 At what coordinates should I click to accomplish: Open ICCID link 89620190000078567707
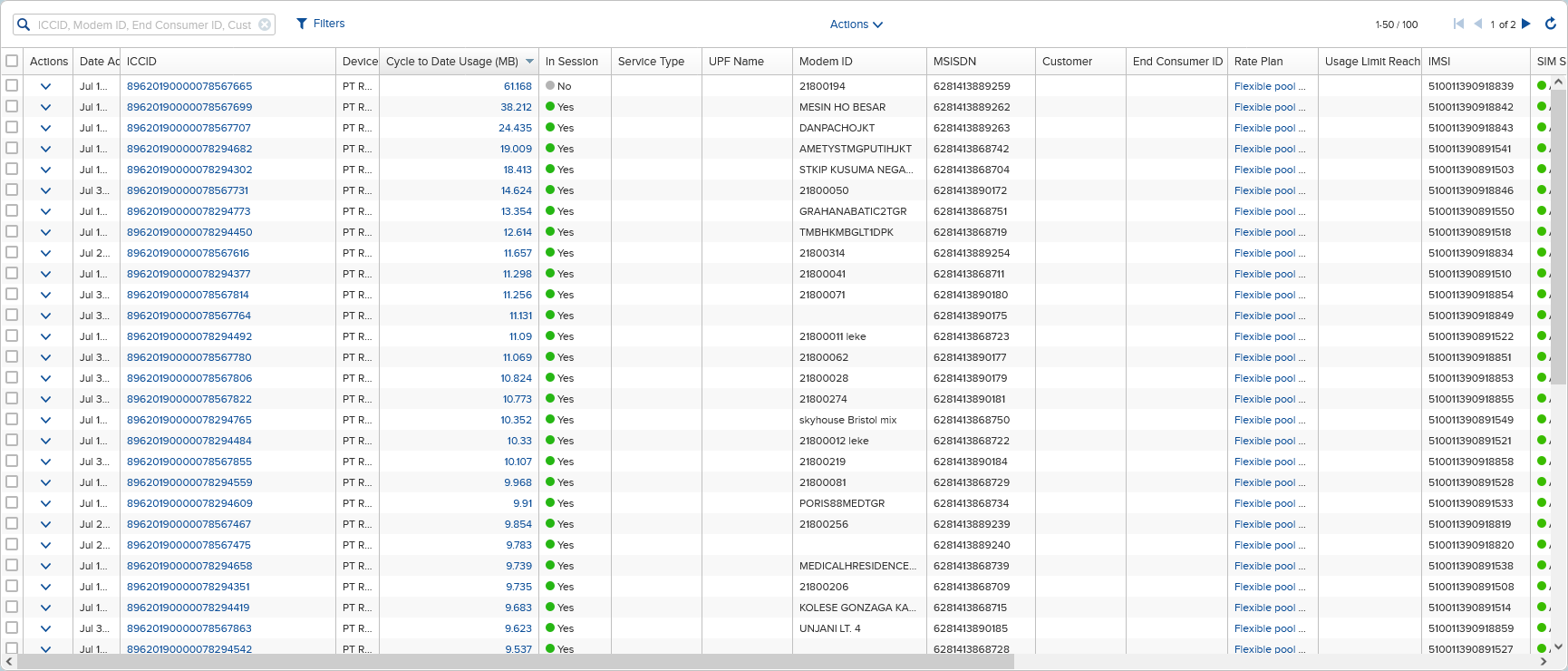point(189,128)
